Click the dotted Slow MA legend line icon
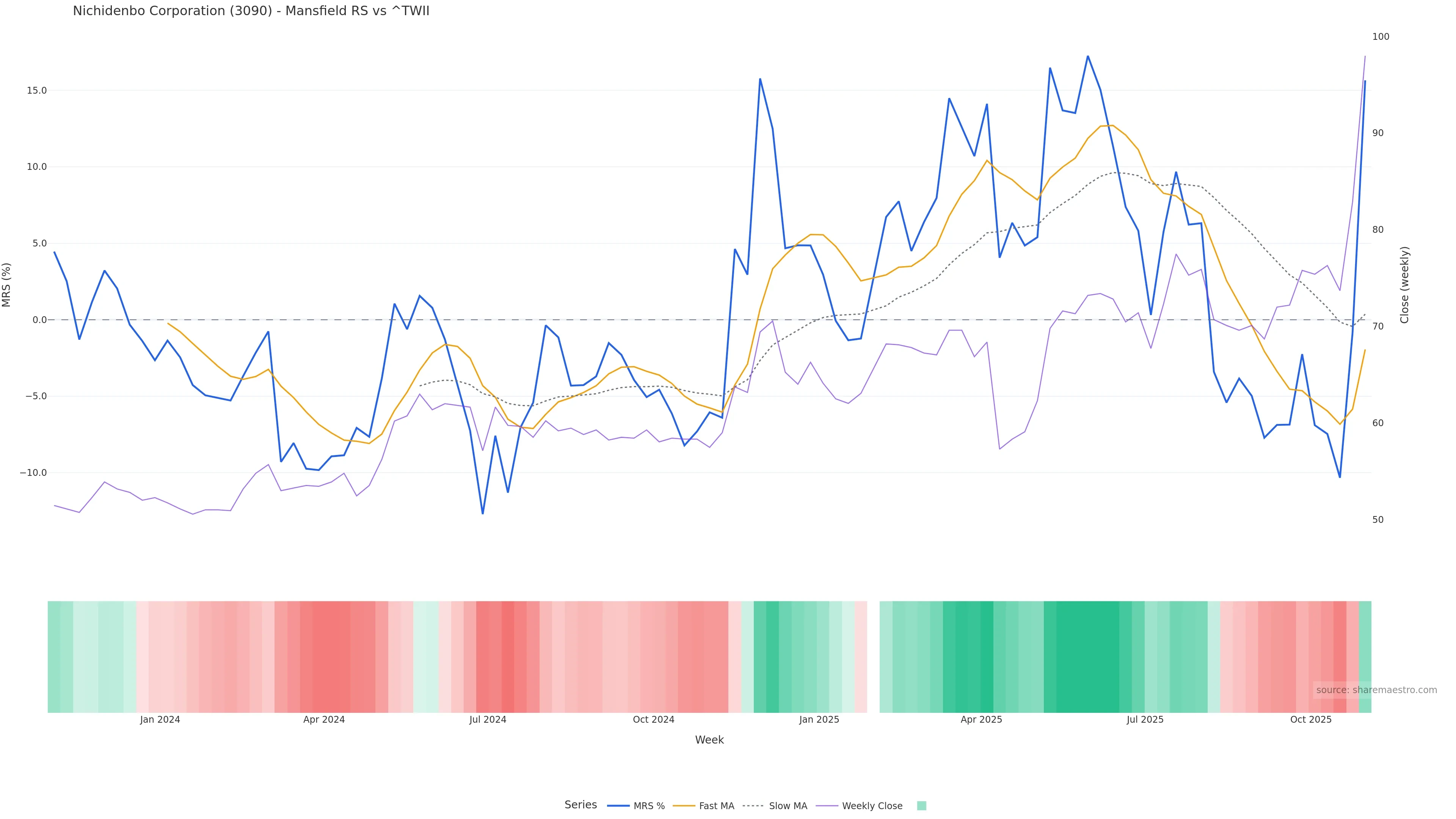Image resolution: width=1456 pixels, height=819 pixels. [753, 806]
